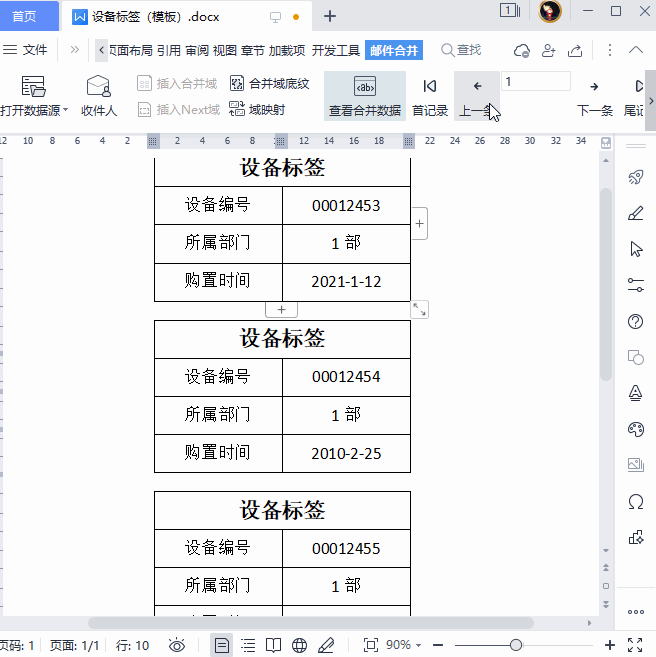
Task: Go to previous record arrow
Action: coord(478,86)
